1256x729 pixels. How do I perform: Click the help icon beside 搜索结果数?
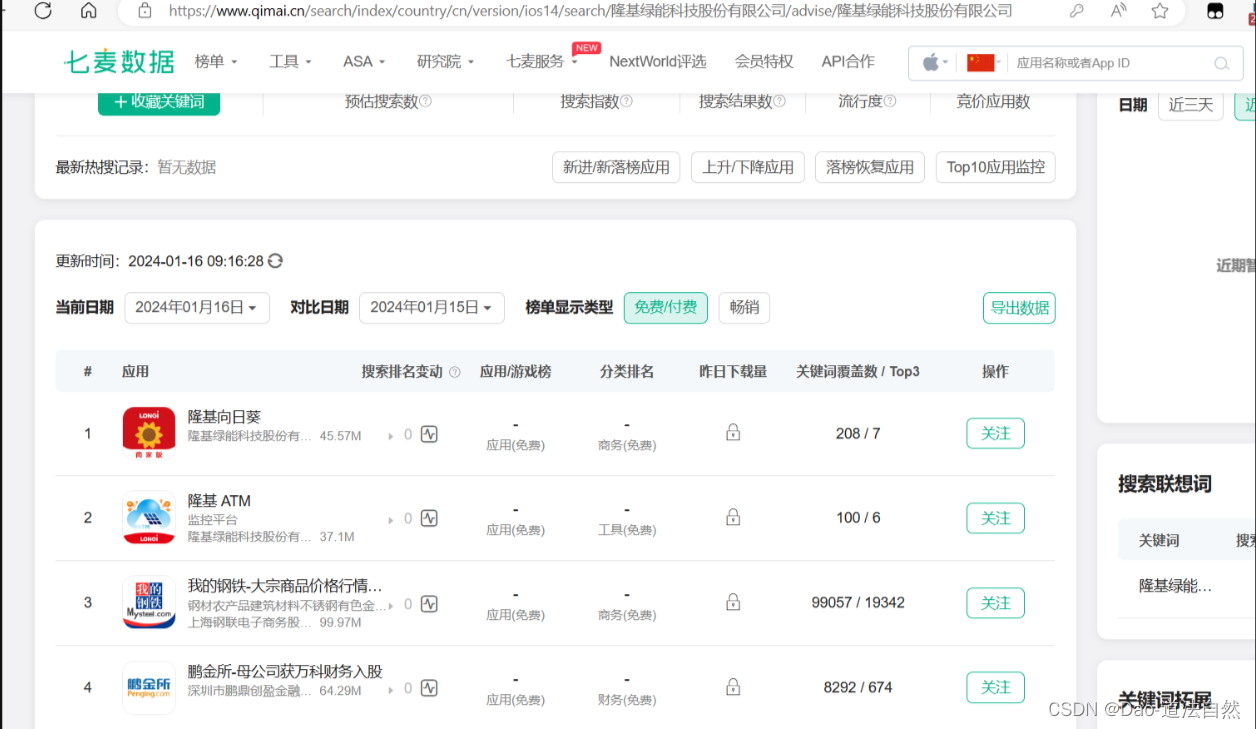[780, 101]
